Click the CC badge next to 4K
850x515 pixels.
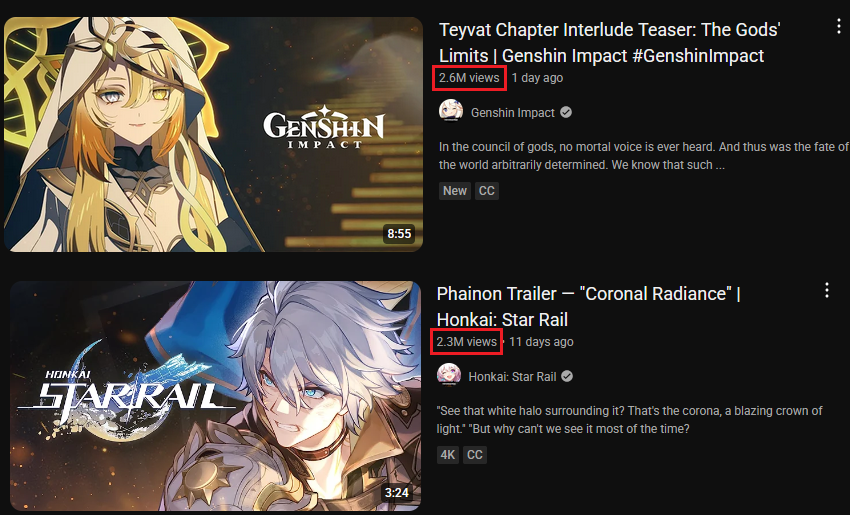[475, 455]
